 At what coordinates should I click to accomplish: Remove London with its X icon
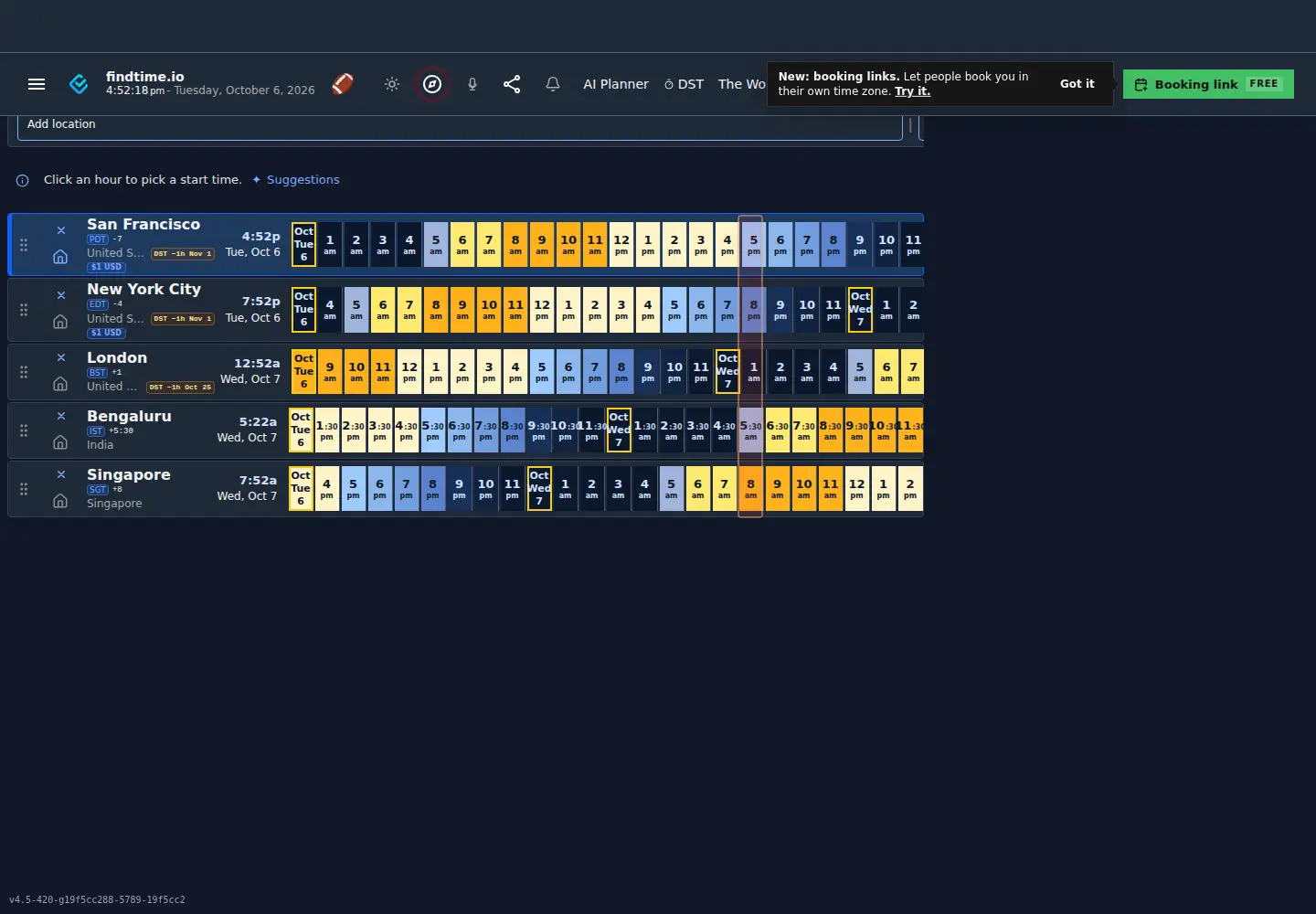61,357
